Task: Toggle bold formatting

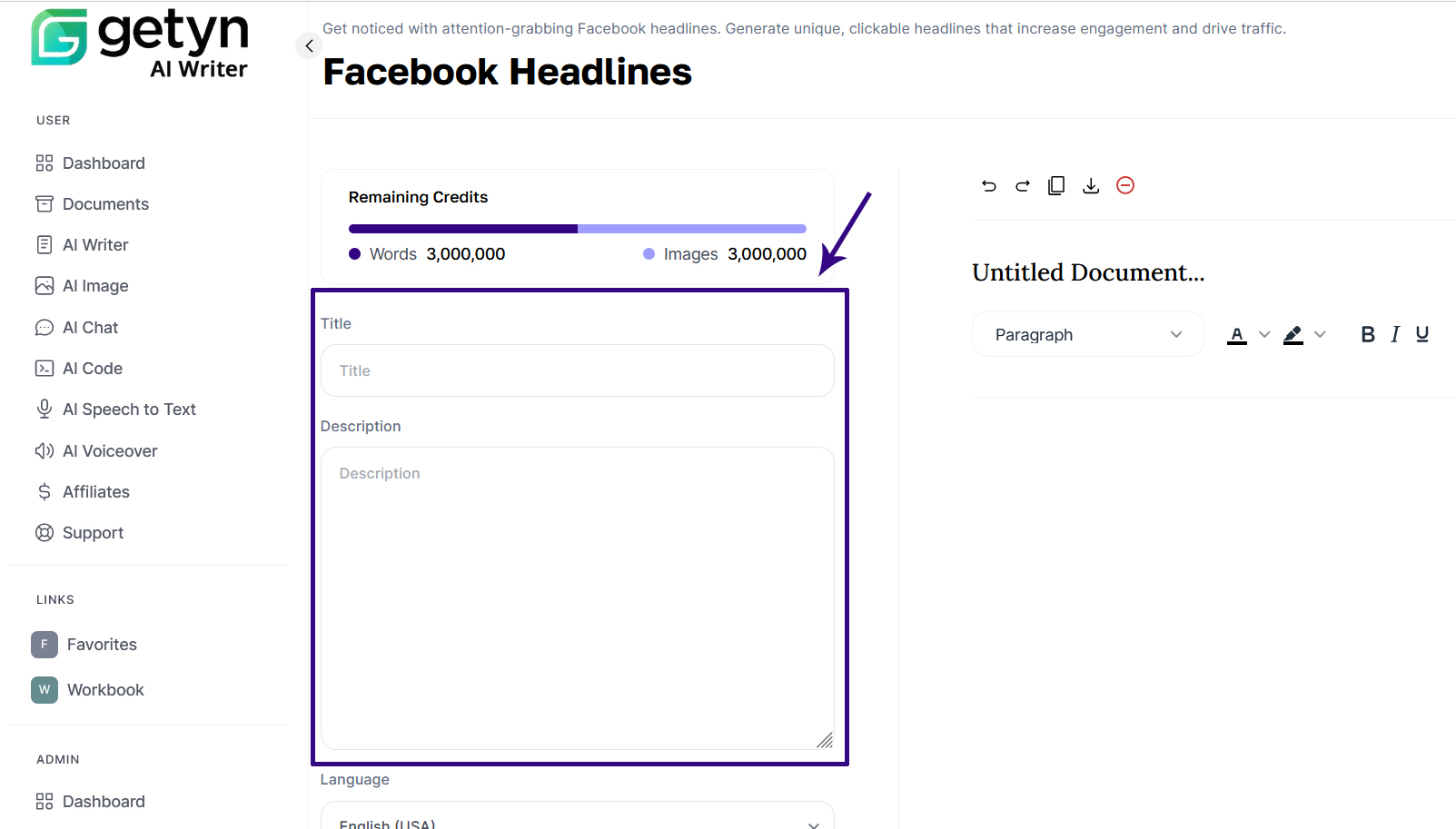Action: click(x=1368, y=334)
